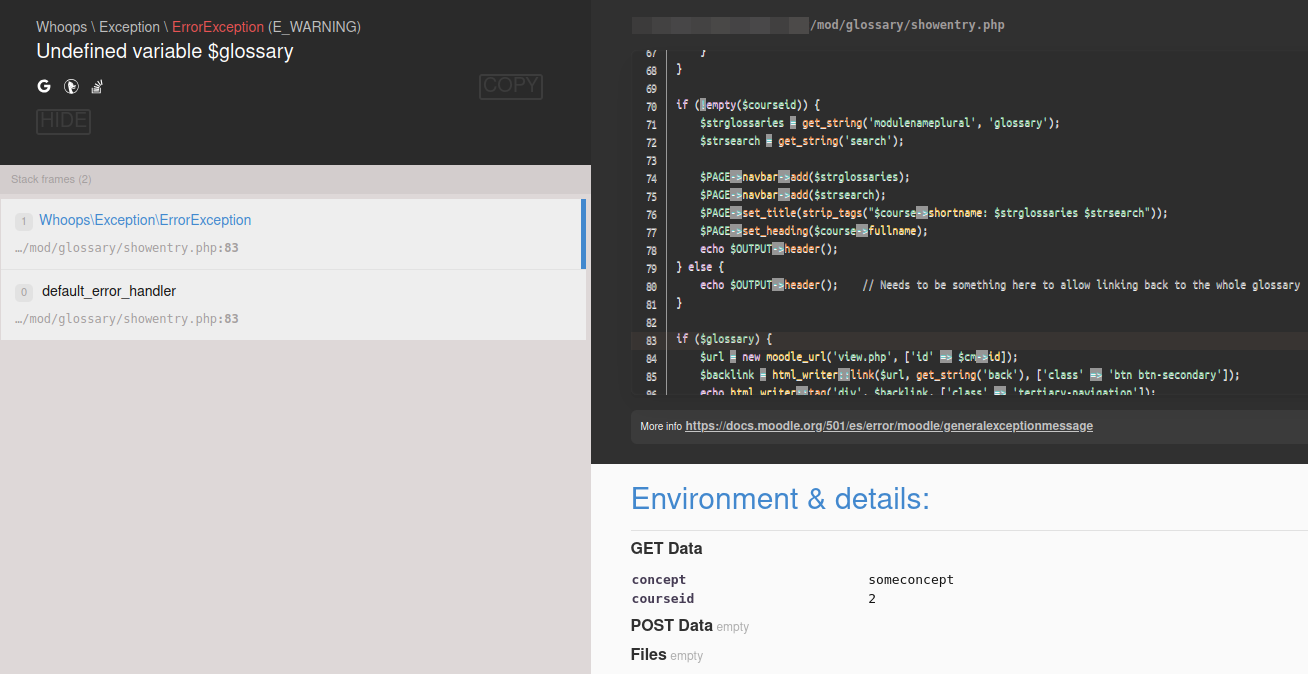Click the 'someconcept' GET value
Image resolution: width=1308 pixels, height=674 pixels.
[911, 580]
